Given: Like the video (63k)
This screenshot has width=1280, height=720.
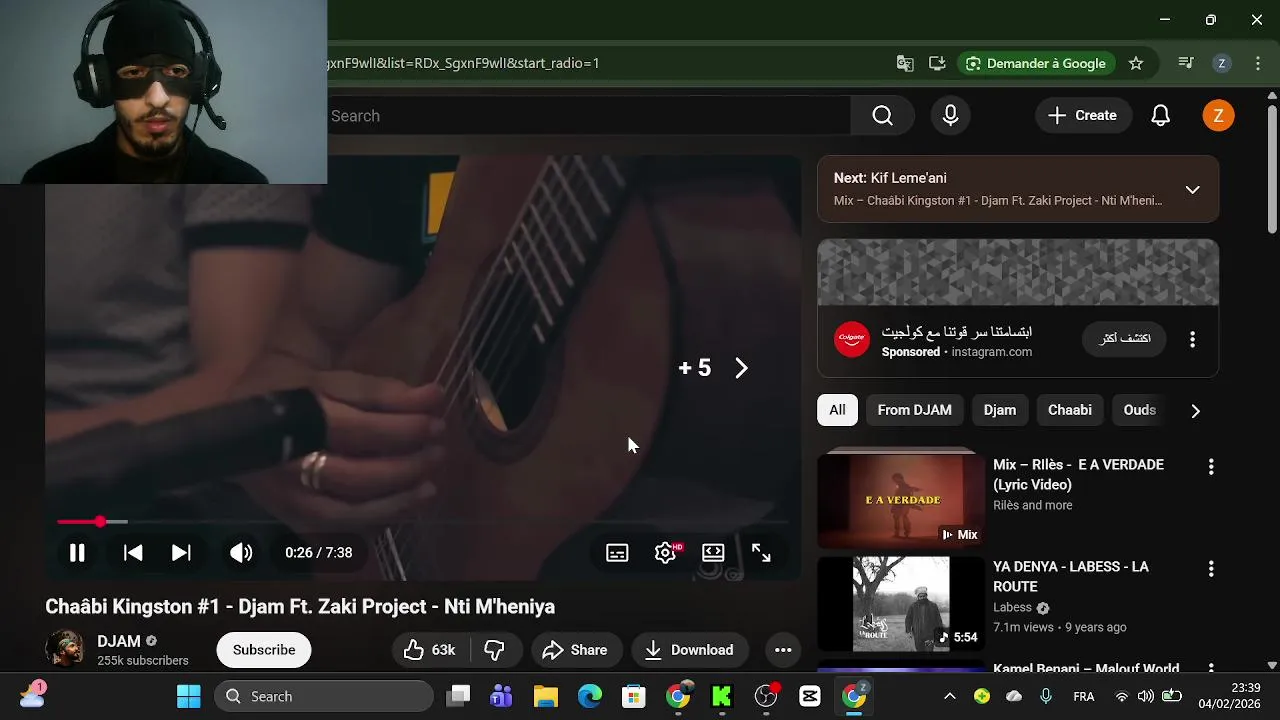Looking at the screenshot, I should [x=430, y=650].
